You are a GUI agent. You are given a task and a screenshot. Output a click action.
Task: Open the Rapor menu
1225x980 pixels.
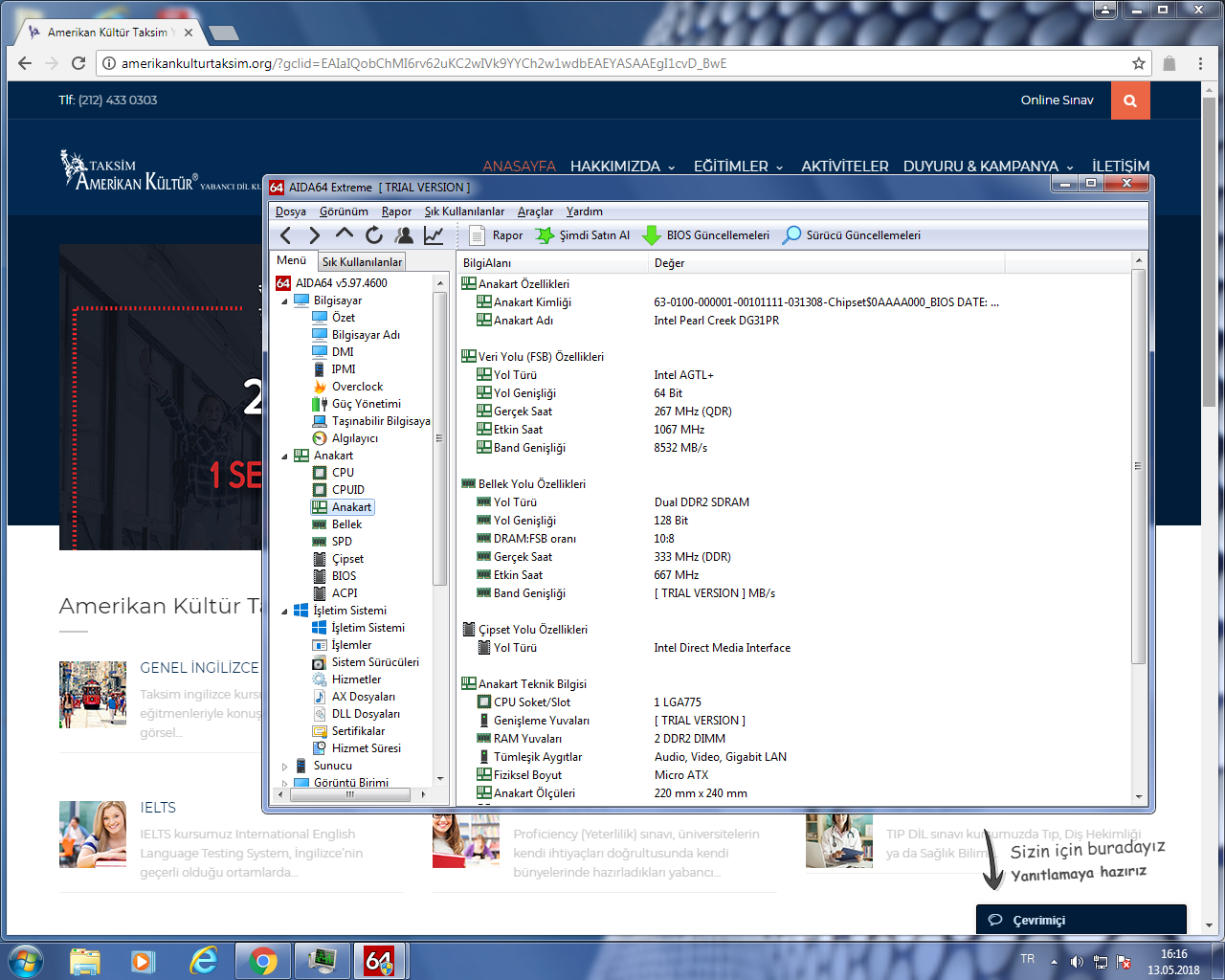pyautogui.click(x=396, y=212)
